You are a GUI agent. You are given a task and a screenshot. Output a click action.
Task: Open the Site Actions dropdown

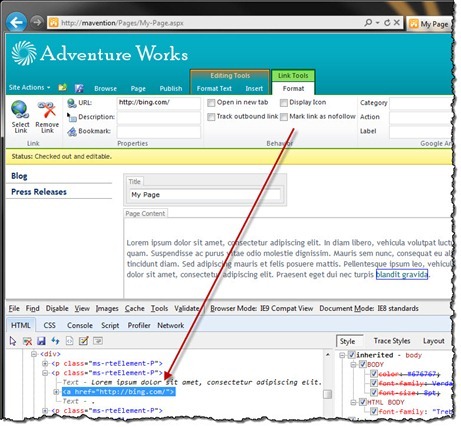point(29,87)
